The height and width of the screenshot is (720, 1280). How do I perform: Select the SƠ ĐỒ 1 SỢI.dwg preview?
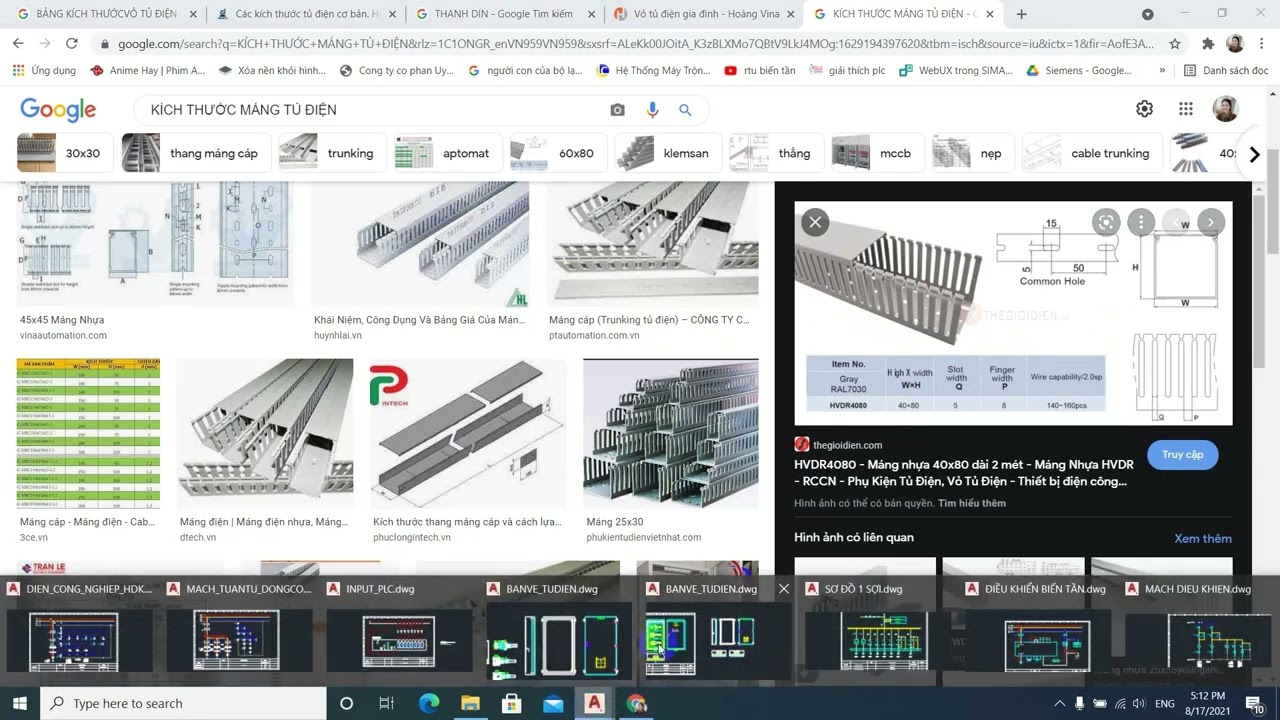click(870, 629)
